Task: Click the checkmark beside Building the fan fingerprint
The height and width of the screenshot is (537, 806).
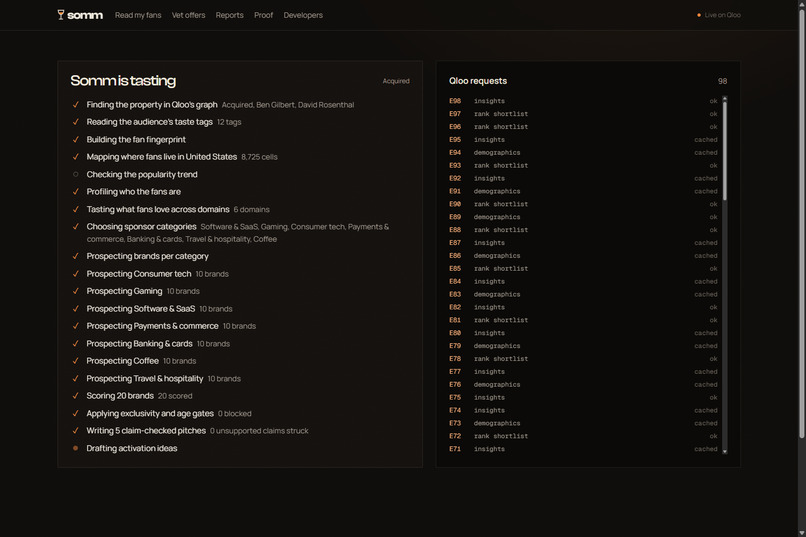Action: [76, 139]
